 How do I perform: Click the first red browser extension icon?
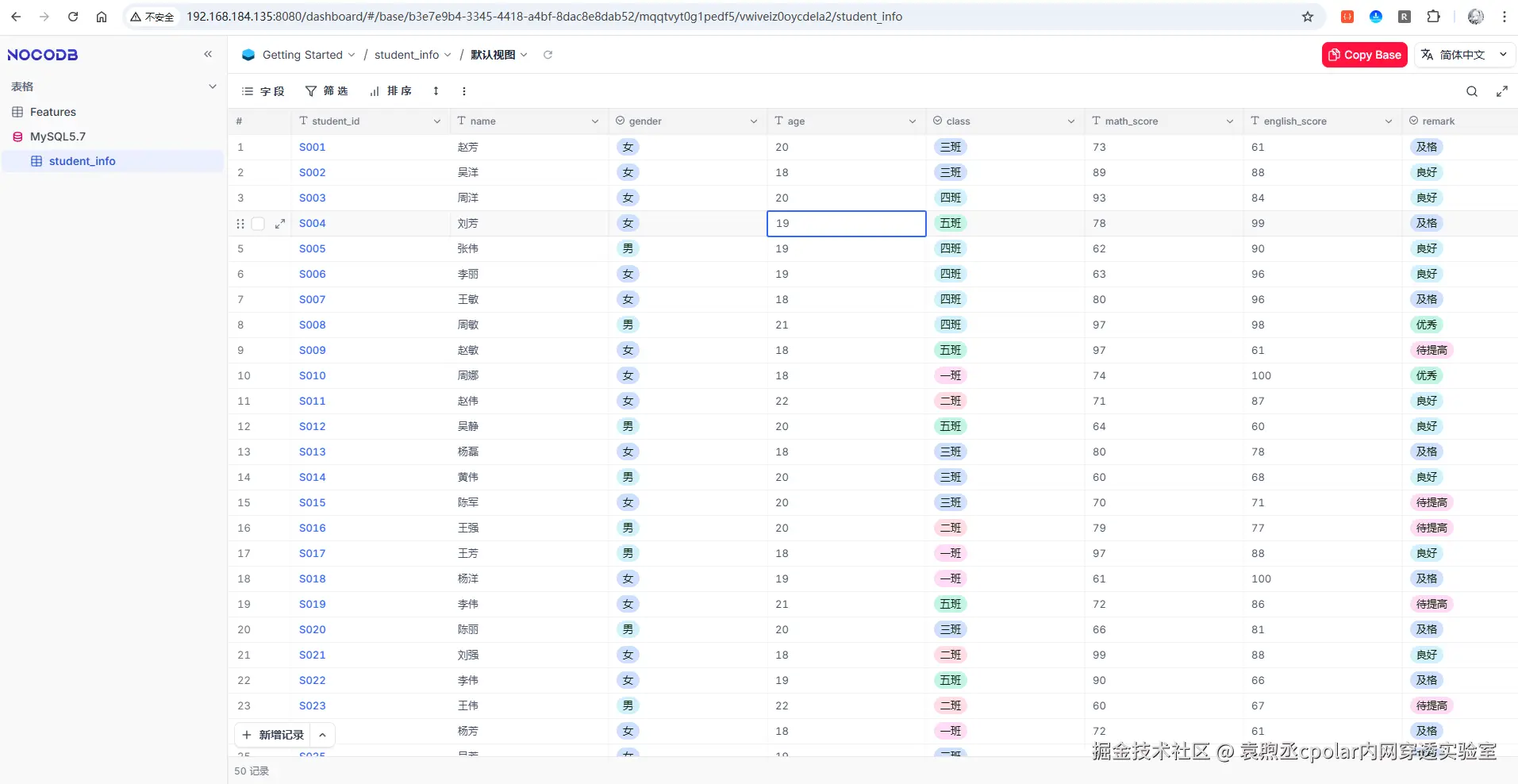(x=1347, y=17)
